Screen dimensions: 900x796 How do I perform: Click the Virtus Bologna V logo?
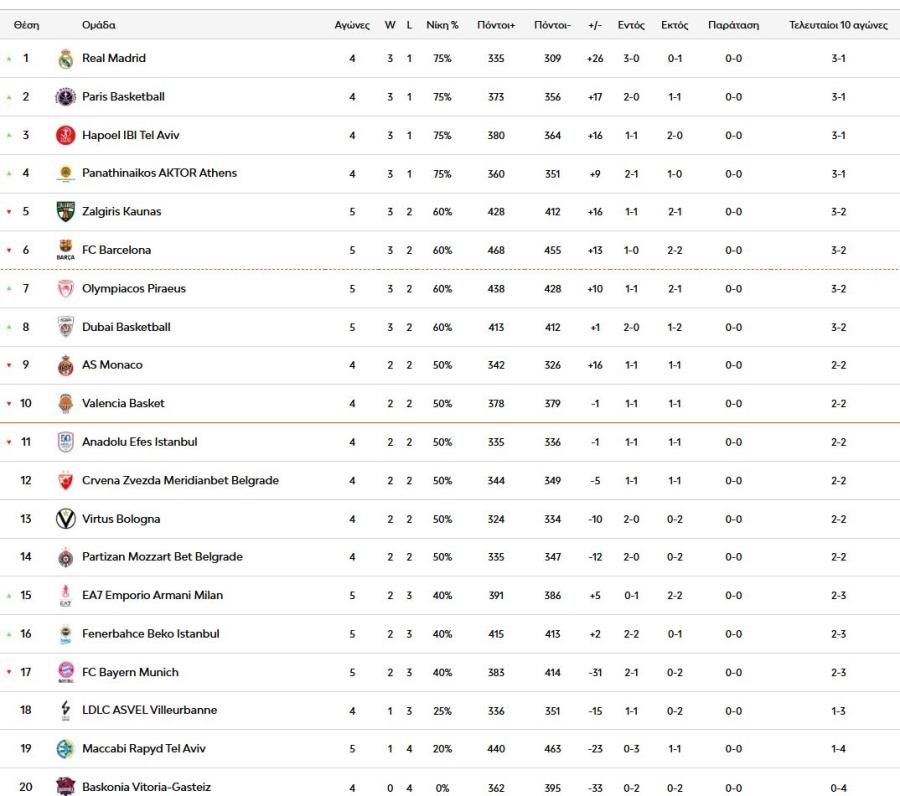65,519
